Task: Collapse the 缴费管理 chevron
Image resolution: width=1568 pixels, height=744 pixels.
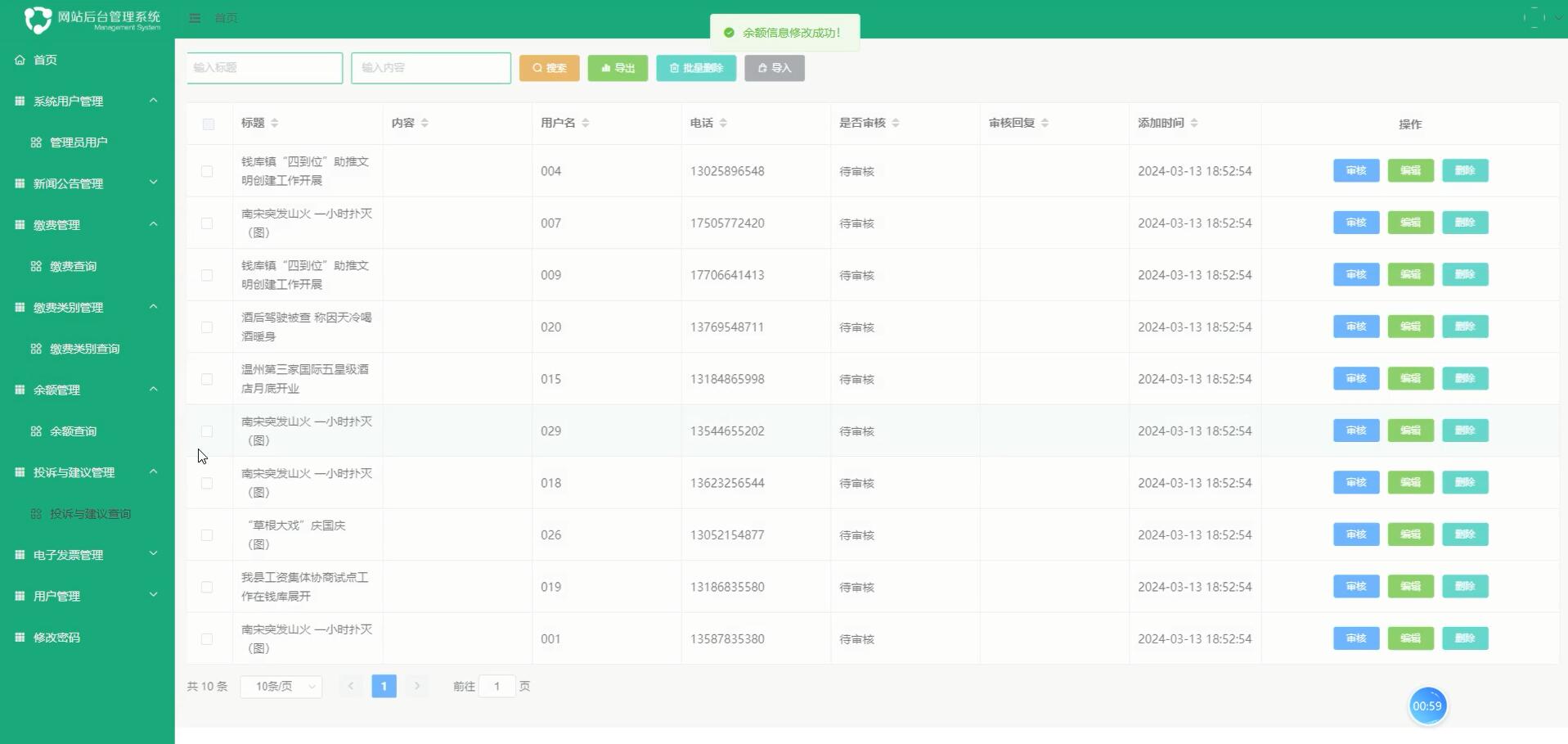Action: 153,223
